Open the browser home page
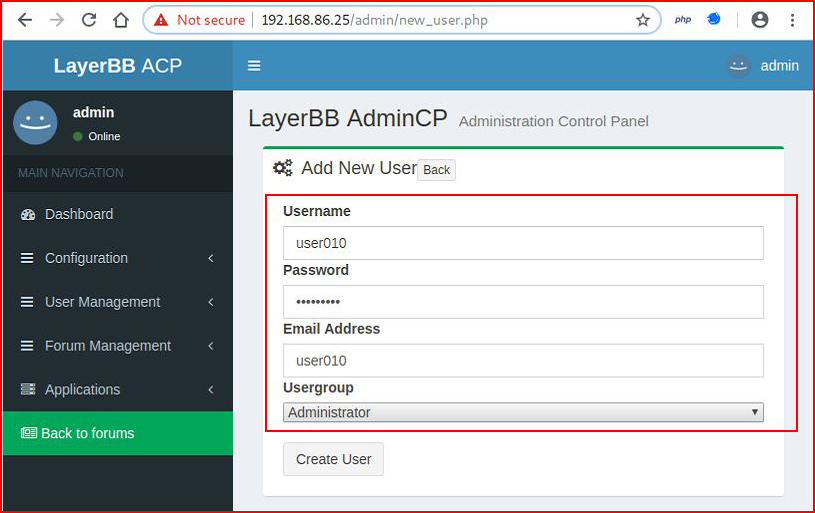 [121, 20]
